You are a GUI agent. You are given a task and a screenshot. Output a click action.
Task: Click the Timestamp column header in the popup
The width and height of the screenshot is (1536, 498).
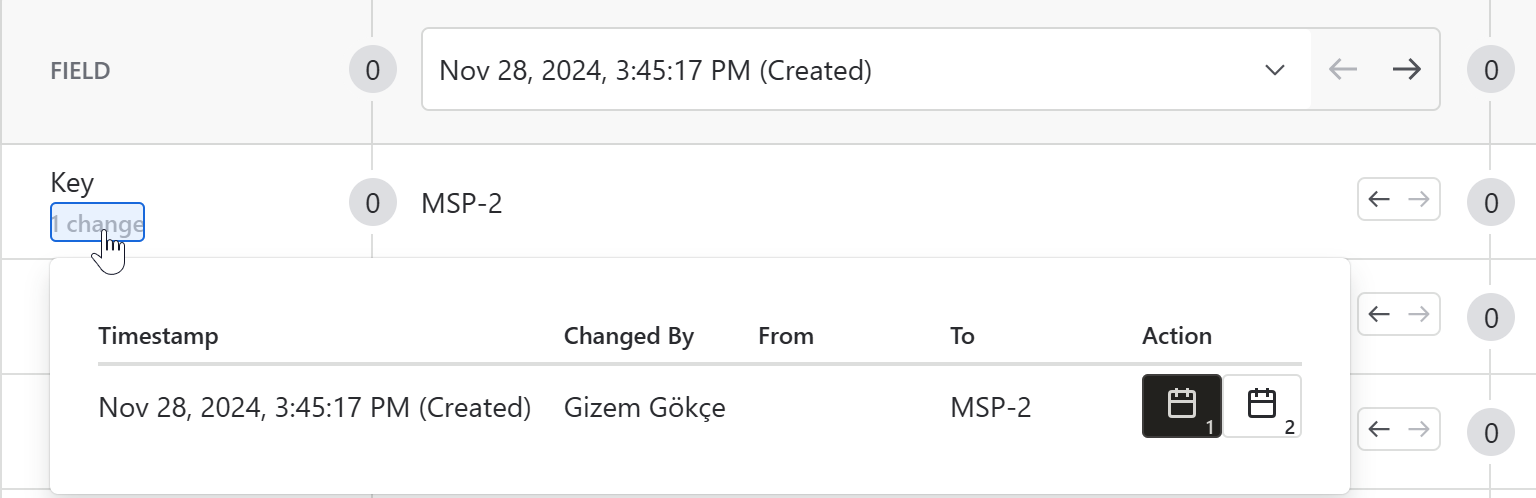(x=158, y=336)
